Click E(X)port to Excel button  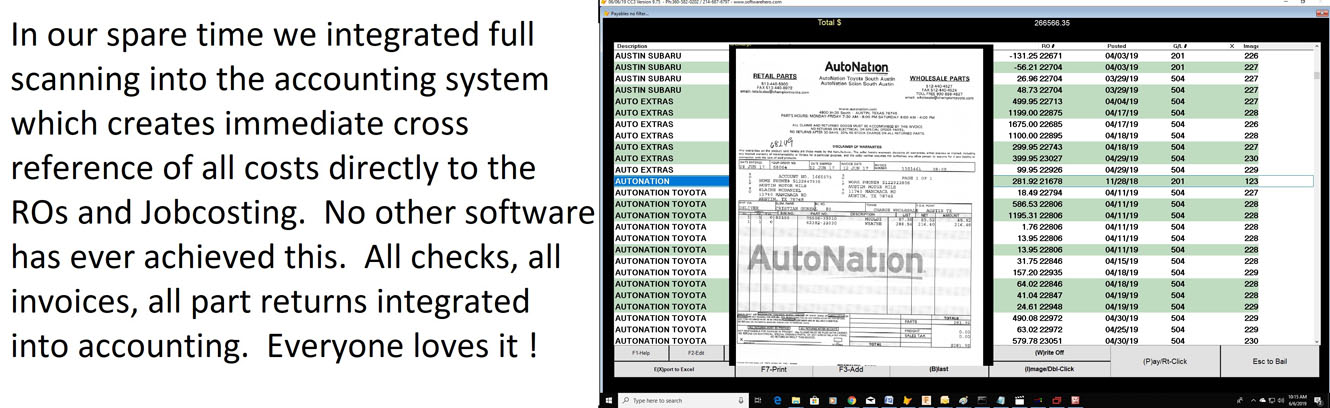[674, 369]
